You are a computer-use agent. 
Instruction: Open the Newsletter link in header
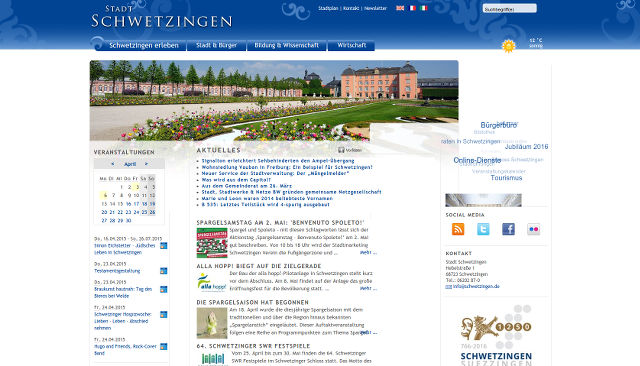(x=375, y=8)
